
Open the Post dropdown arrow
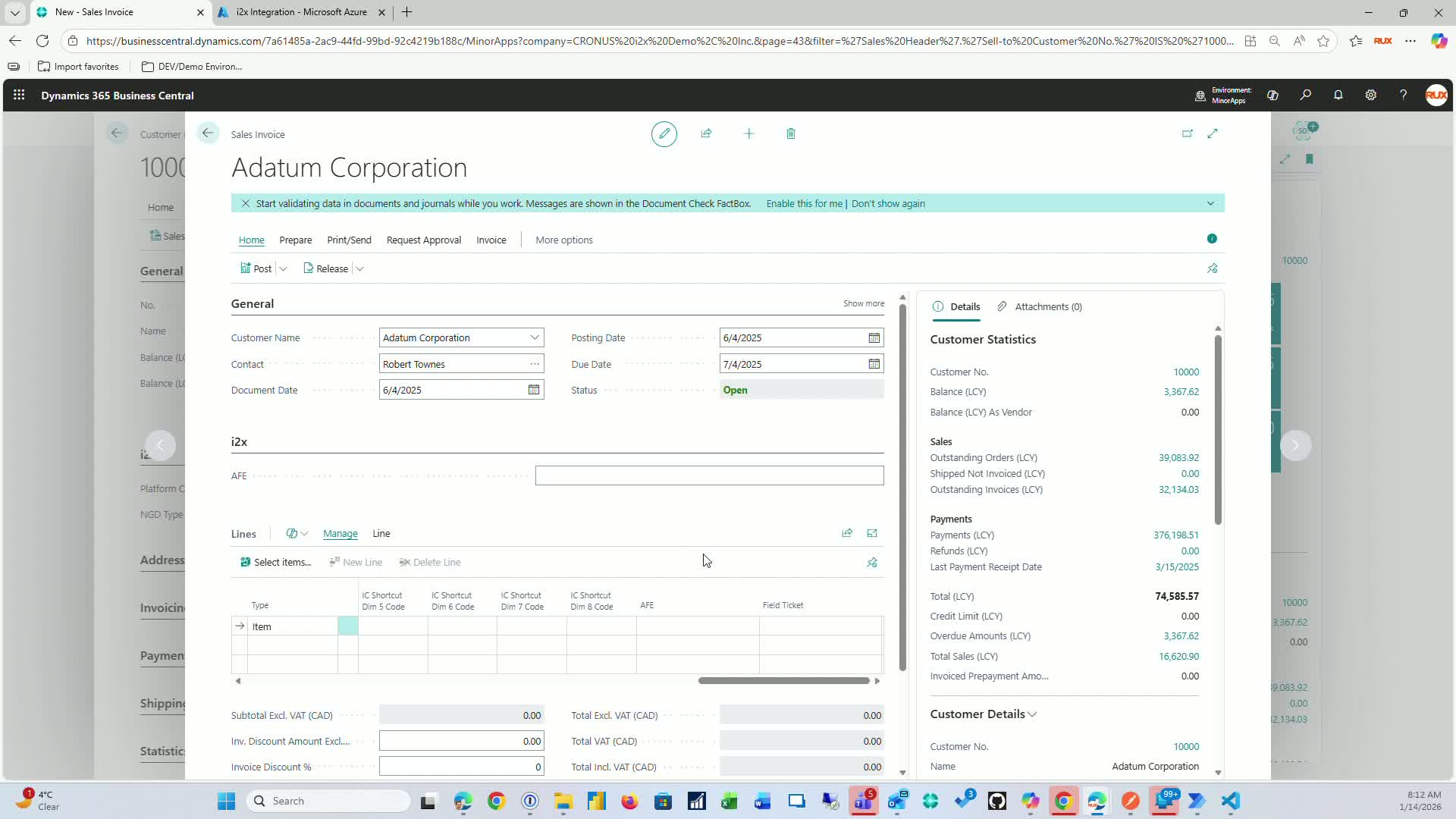(x=284, y=269)
